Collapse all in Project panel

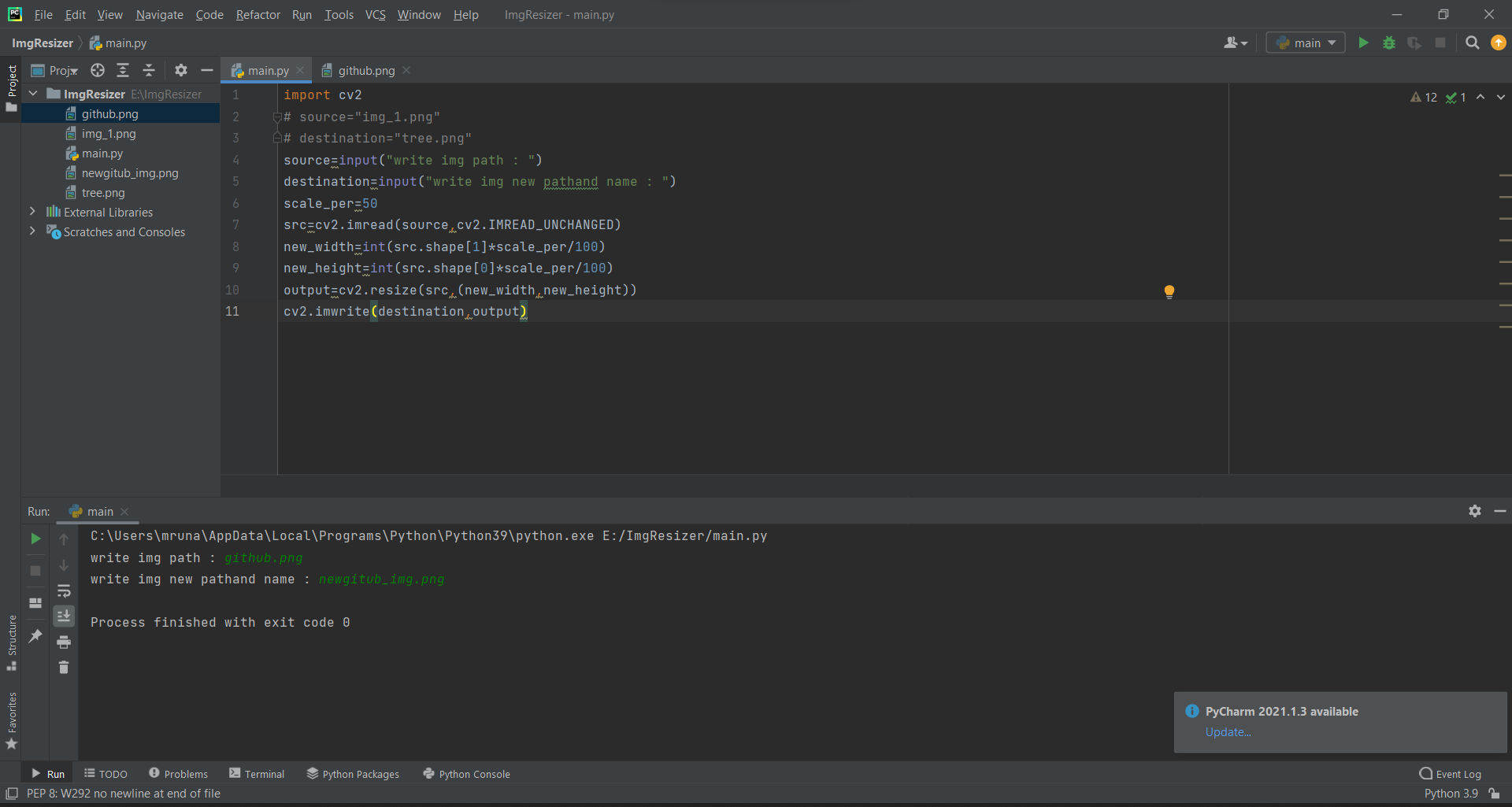click(x=148, y=70)
